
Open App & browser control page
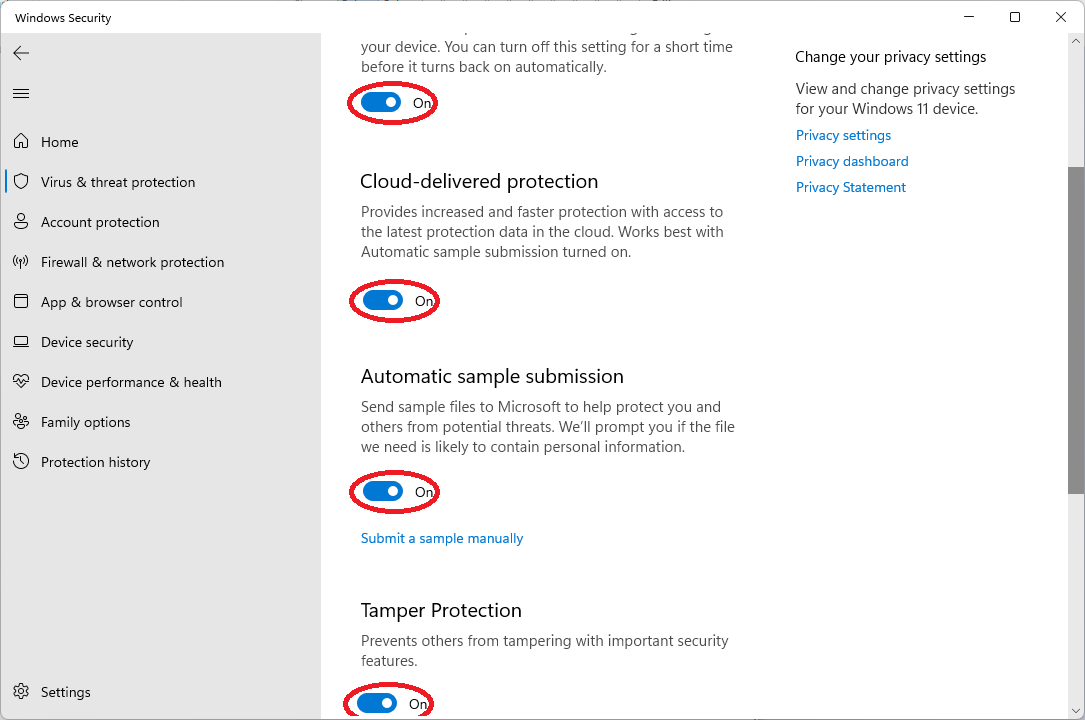pyautogui.click(x=111, y=302)
